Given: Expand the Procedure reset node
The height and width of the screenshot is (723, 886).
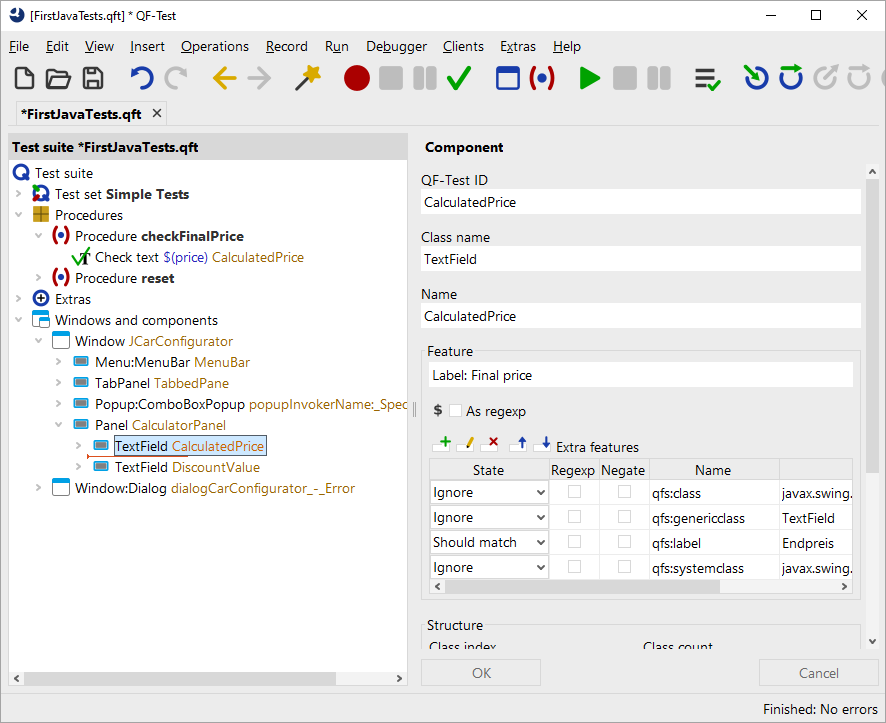Looking at the screenshot, I should pos(38,278).
